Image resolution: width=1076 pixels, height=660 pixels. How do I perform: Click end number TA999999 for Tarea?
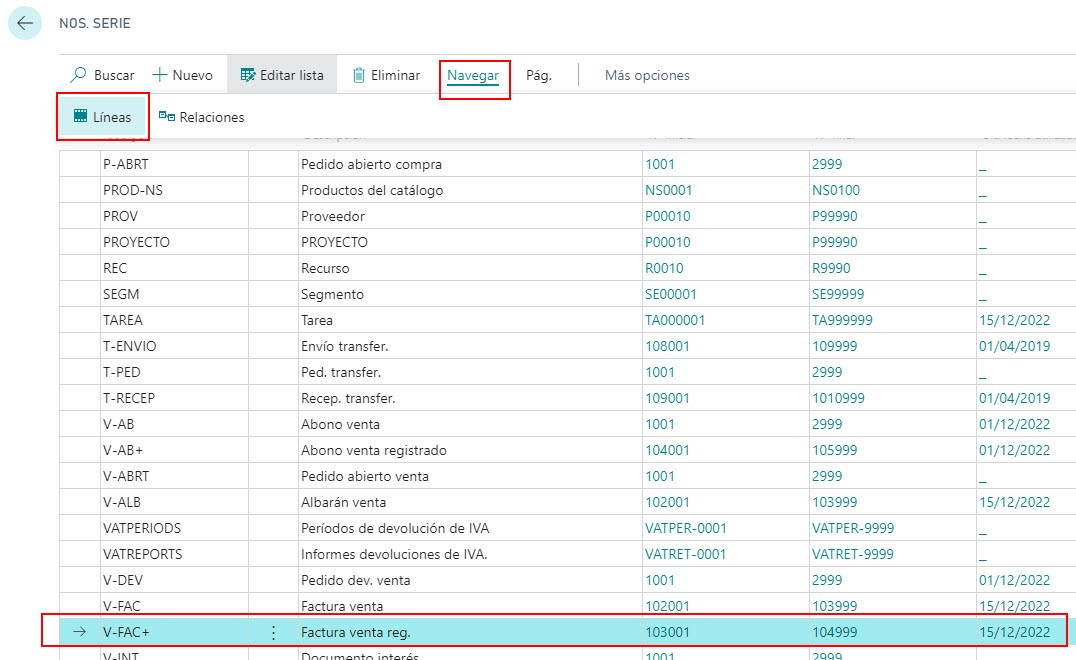pos(842,320)
